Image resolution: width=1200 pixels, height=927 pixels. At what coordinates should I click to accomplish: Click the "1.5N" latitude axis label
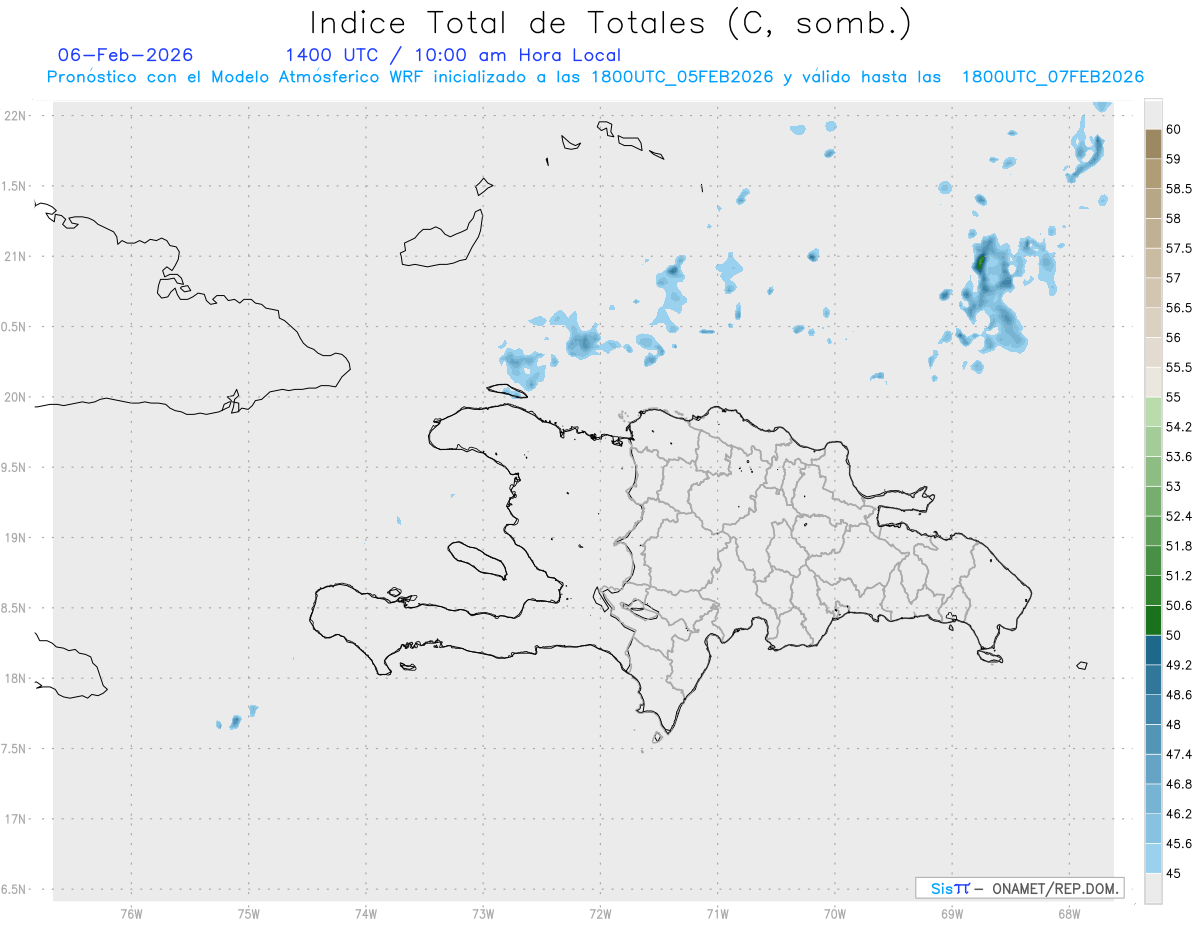pos(14,186)
